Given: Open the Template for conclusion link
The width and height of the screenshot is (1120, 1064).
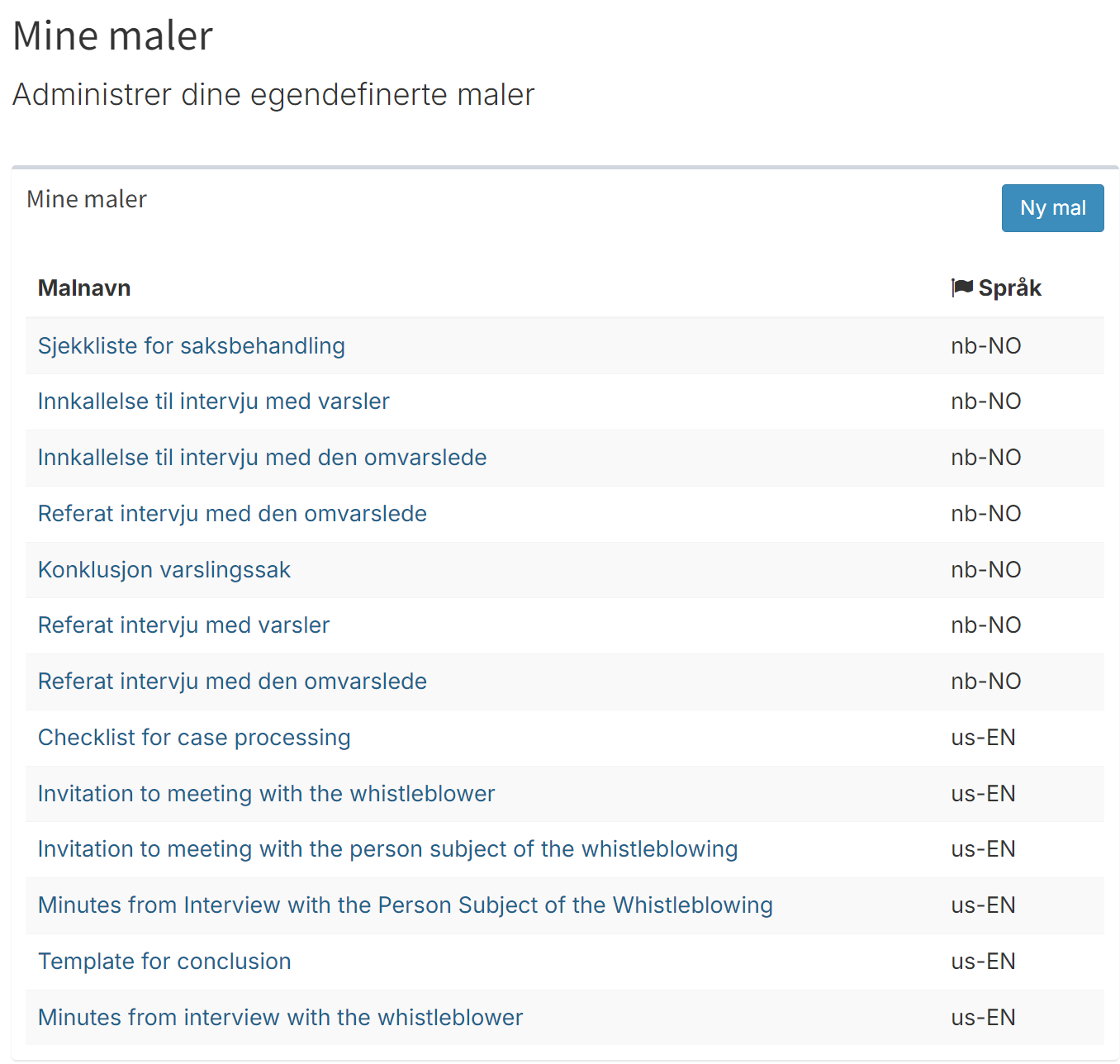Looking at the screenshot, I should 164,962.
